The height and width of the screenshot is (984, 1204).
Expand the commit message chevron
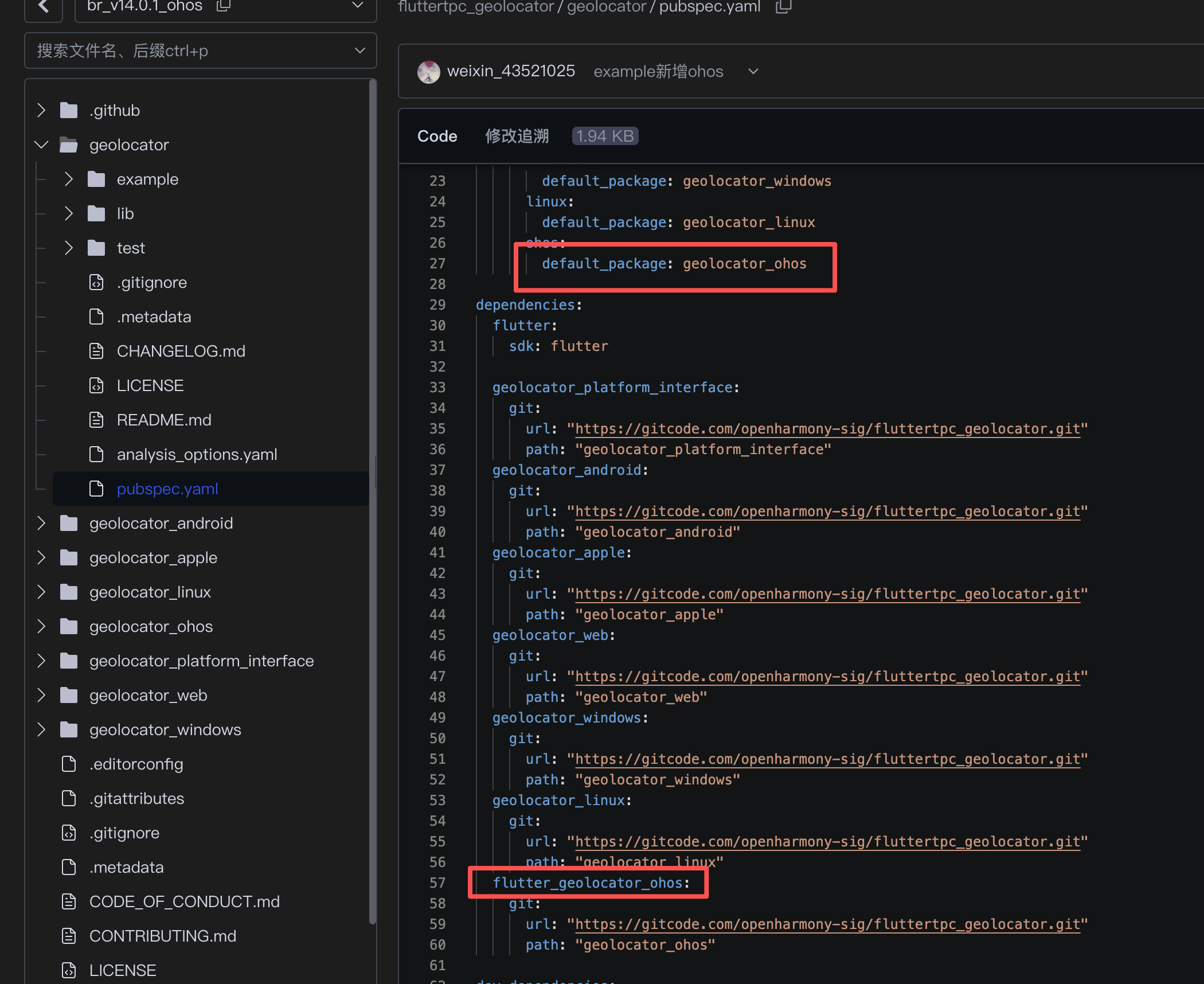[753, 72]
